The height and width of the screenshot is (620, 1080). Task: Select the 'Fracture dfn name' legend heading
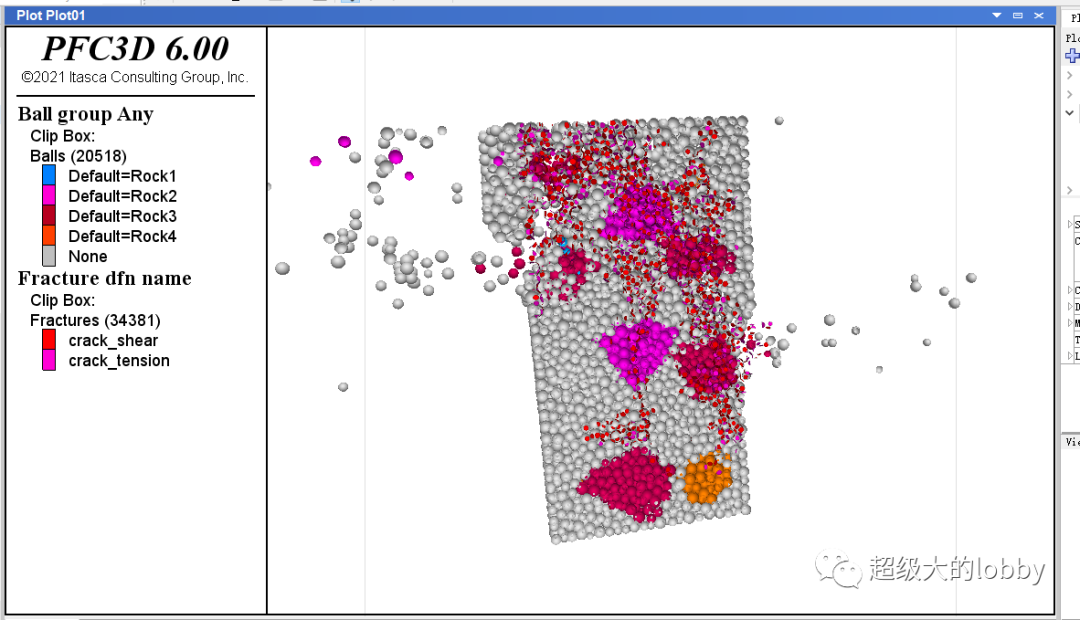105,278
